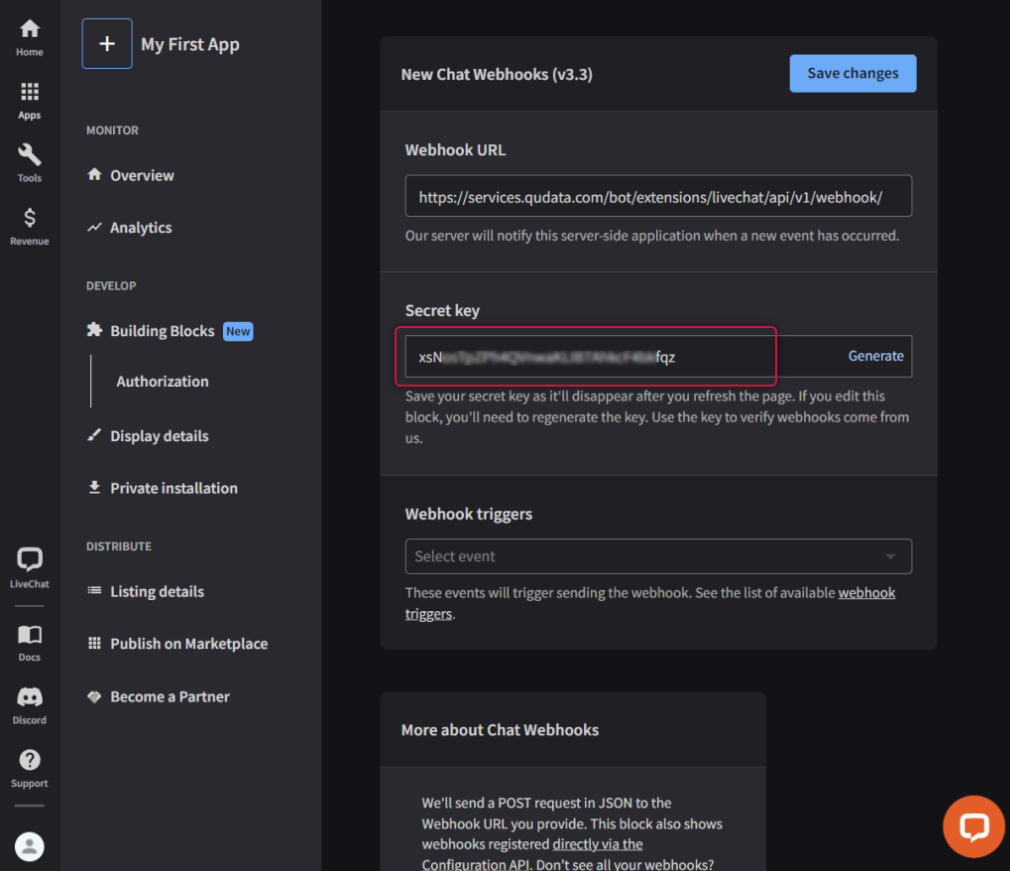The height and width of the screenshot is (871, 1010).
Task: Click the Webhook triggers dropdown arrow
Action: [890, 557]
